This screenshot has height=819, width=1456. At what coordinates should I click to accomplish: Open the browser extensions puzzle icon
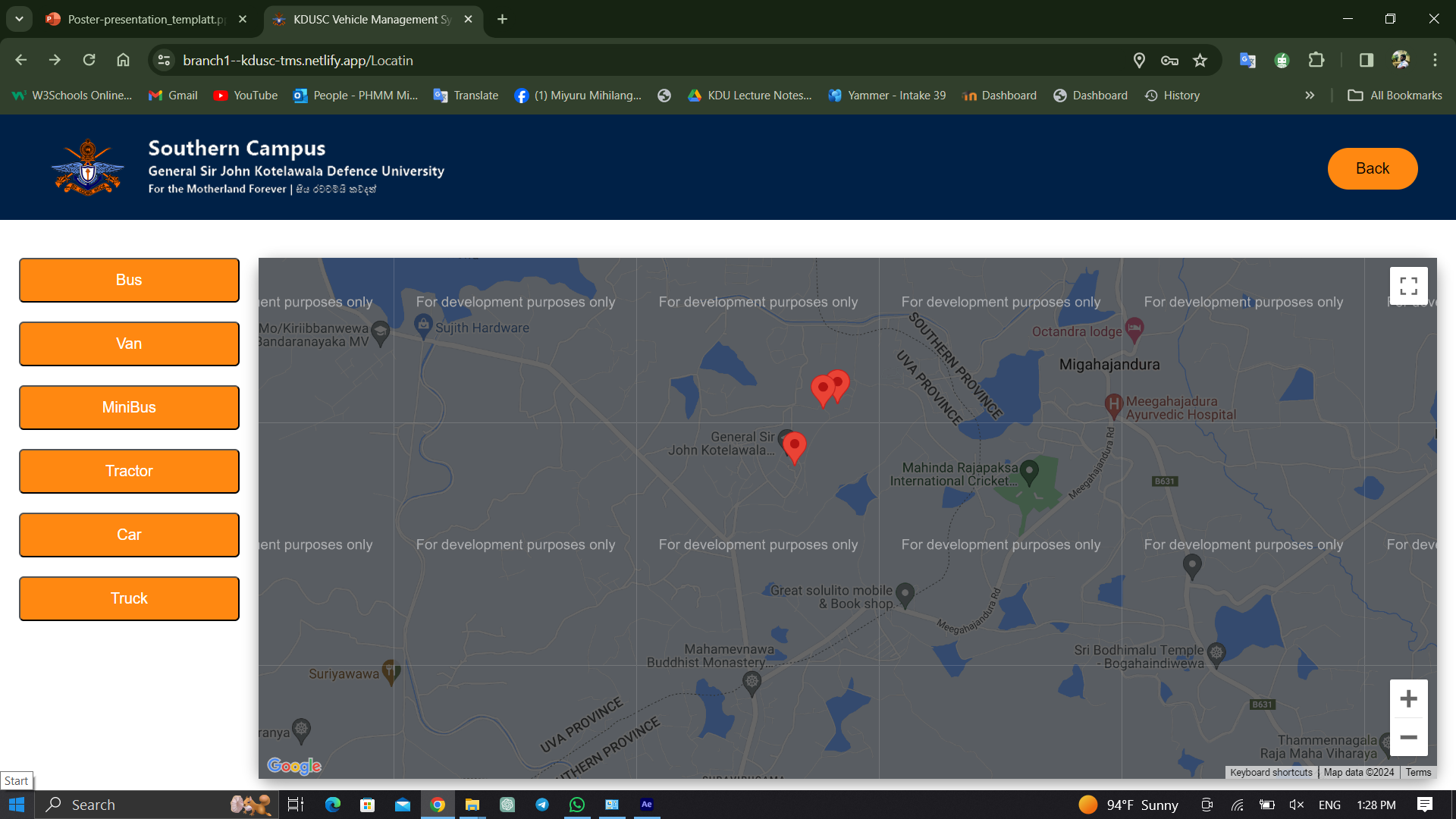1316,61
